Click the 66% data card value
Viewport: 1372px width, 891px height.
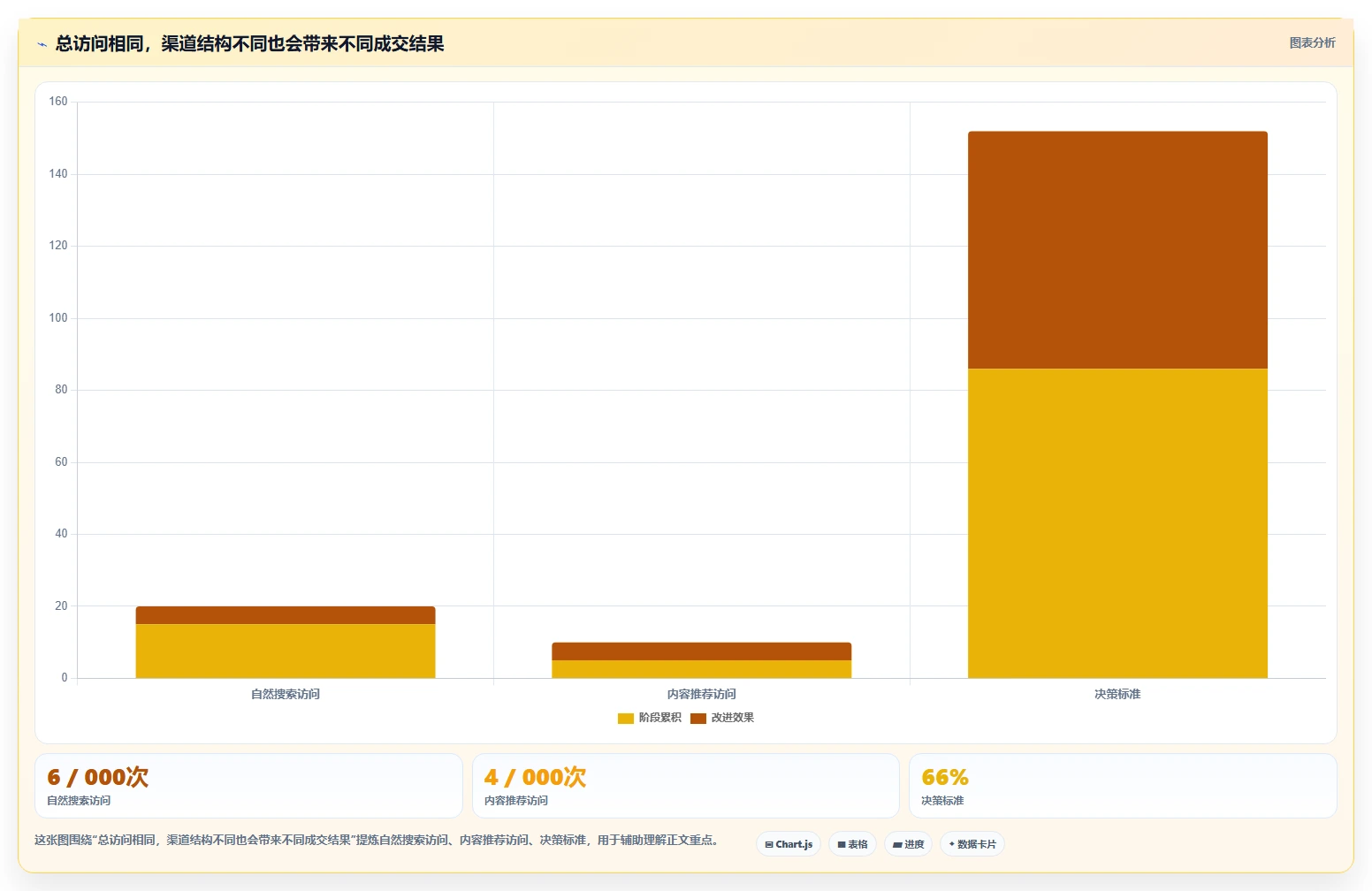click(945, 777)
